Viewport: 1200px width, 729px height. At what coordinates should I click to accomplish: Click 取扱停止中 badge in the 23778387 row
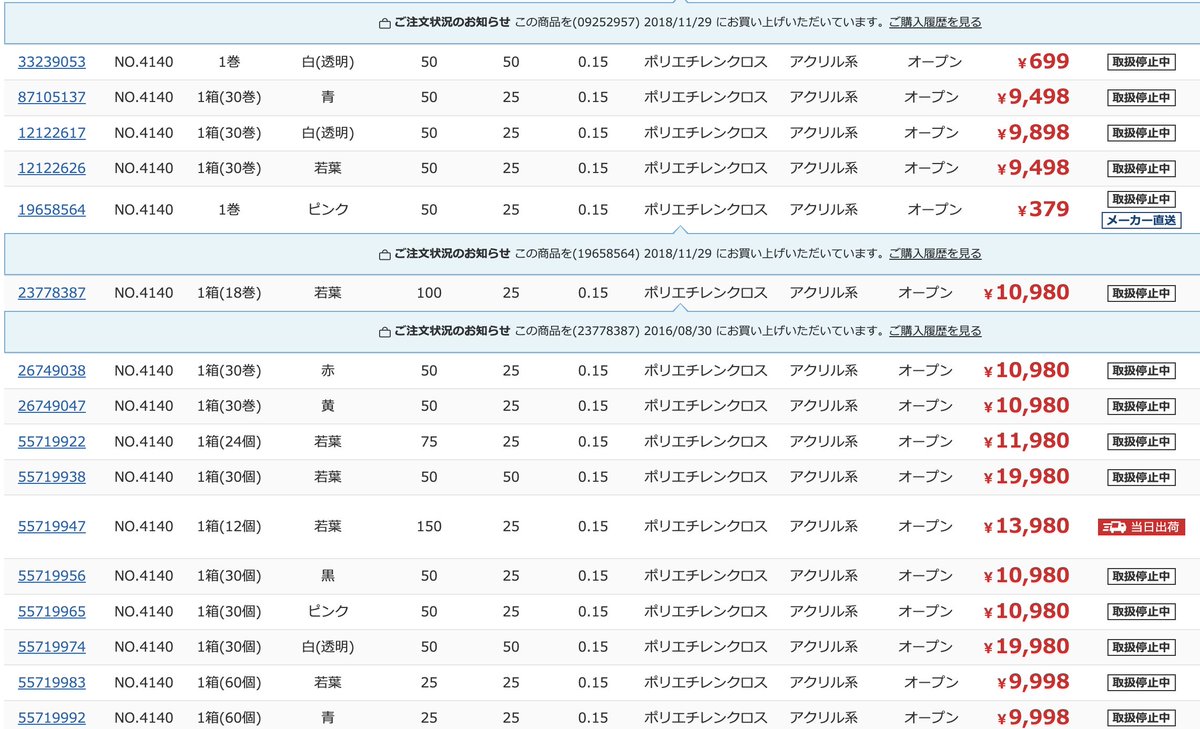point(1141,293)
